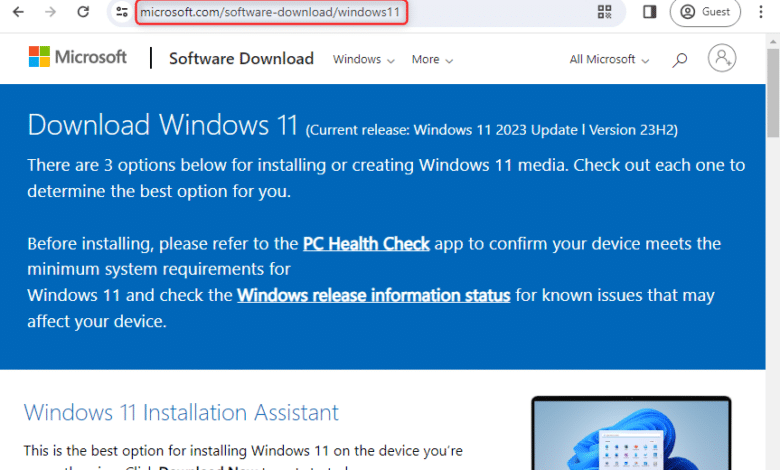Expand the Windows menu
This screenshot has height=470, width=780.
pyautogui.click(x=364, y=59)
